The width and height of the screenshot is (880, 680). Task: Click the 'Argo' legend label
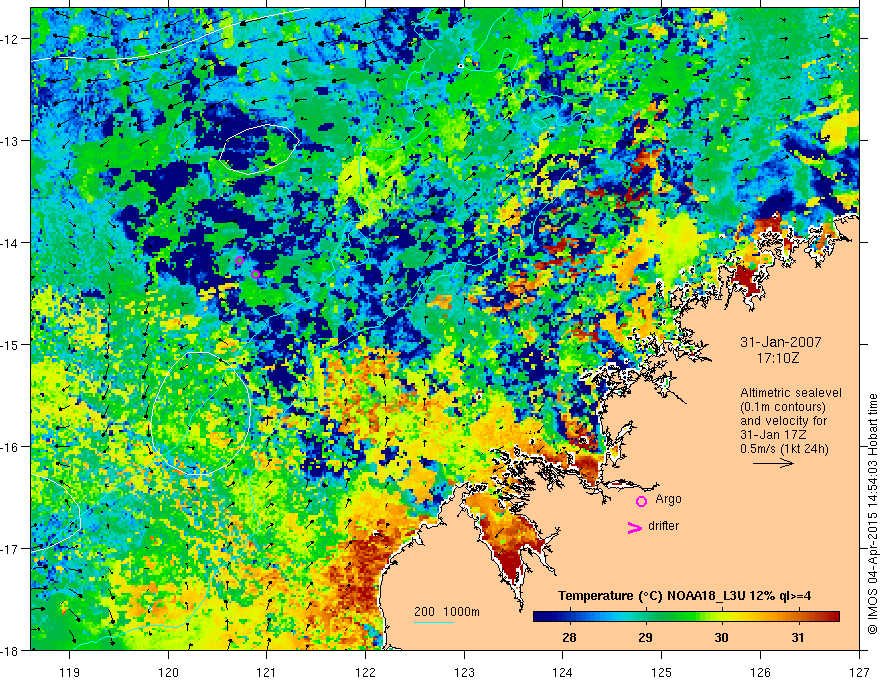coord(668,499)
